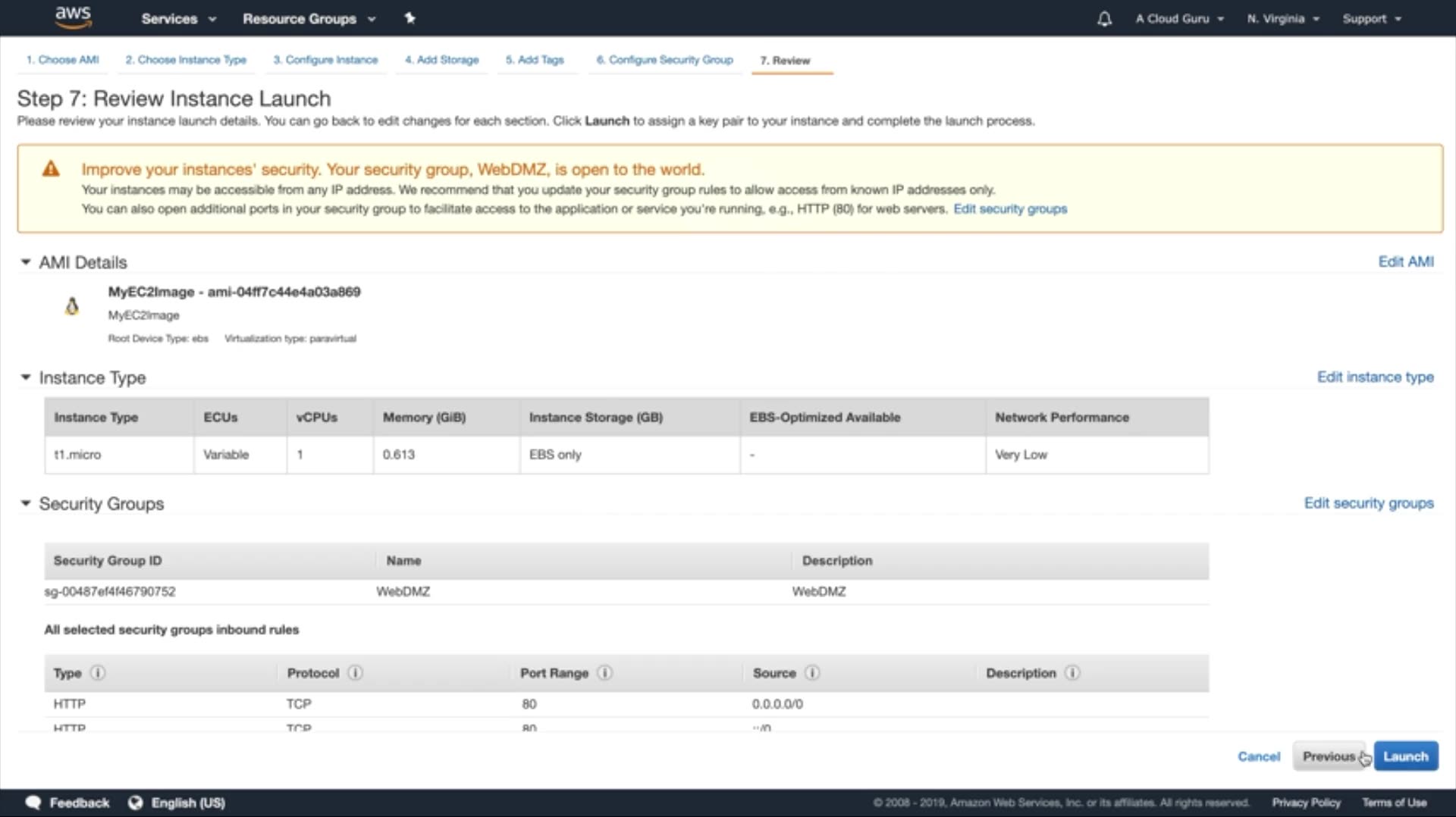Click the AWS logo icon
Image resolution: width=1456 pixels, height=817 pixels.
(x=73, y=17)
